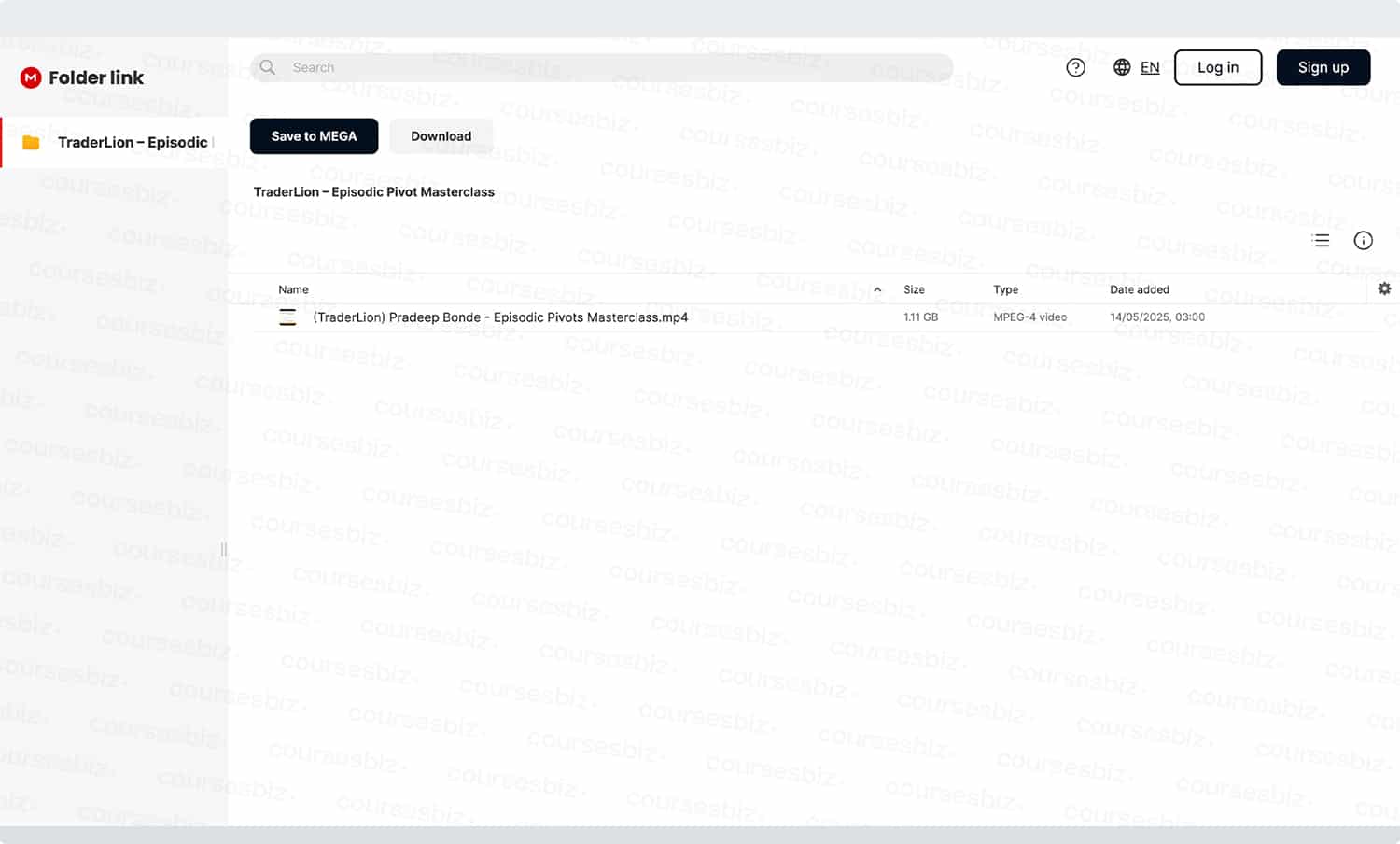Image resolution: width=1400 pixels, height=844 pixels.
Task: Open column settings gear icon
Action: pyautogui.click(x=1384, y=289)
